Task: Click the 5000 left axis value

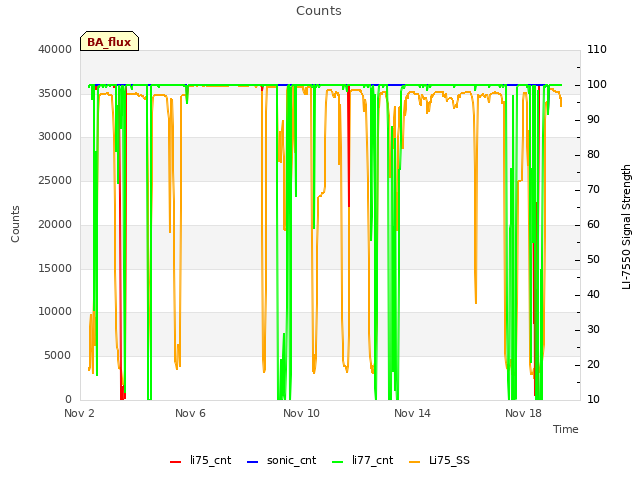Action: coord(58,356)
